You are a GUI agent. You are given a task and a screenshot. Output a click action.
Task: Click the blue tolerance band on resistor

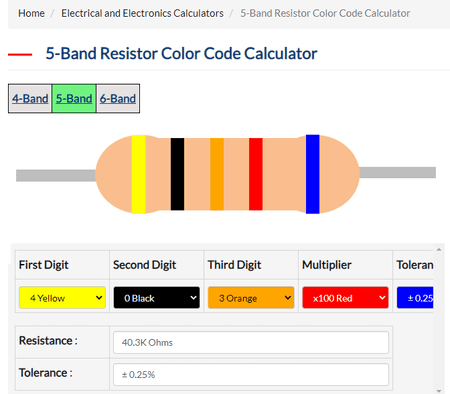313,174
